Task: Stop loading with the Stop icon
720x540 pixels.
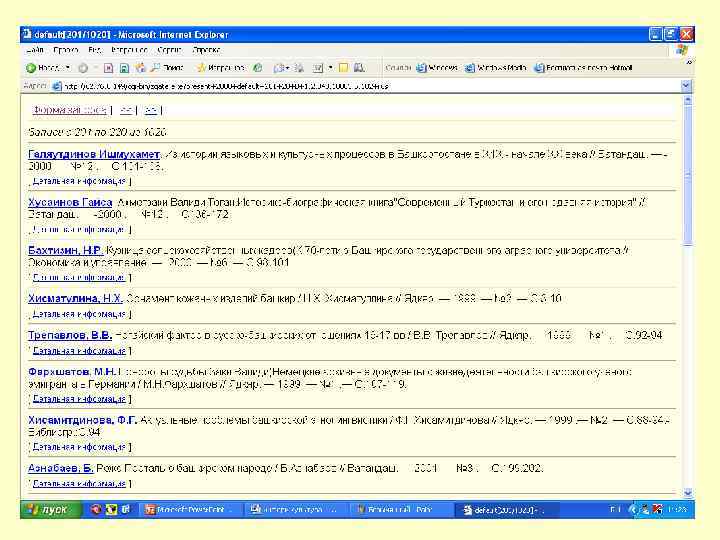Action: pyautogui.click(x=108, y=68)
